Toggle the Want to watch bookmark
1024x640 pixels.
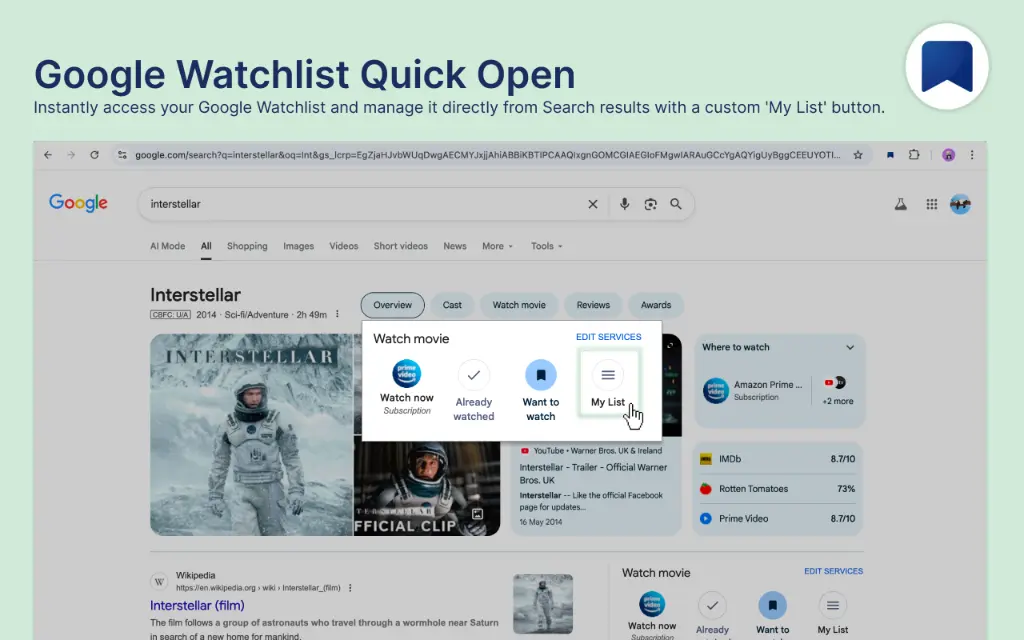(x=540, y=376)
